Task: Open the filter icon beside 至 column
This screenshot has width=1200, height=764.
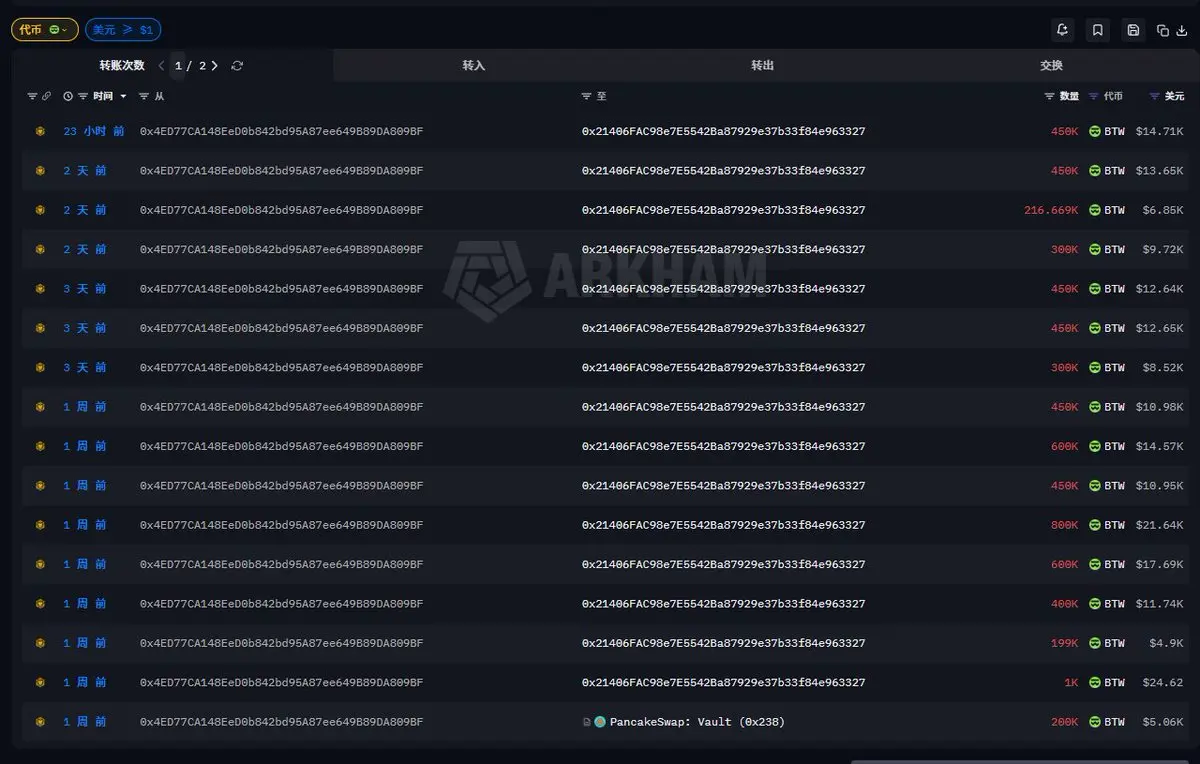Action: (x=587, y=96)
